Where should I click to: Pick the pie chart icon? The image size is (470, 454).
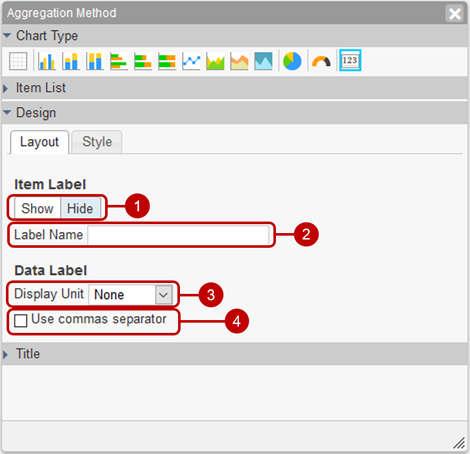pos(292,61)
